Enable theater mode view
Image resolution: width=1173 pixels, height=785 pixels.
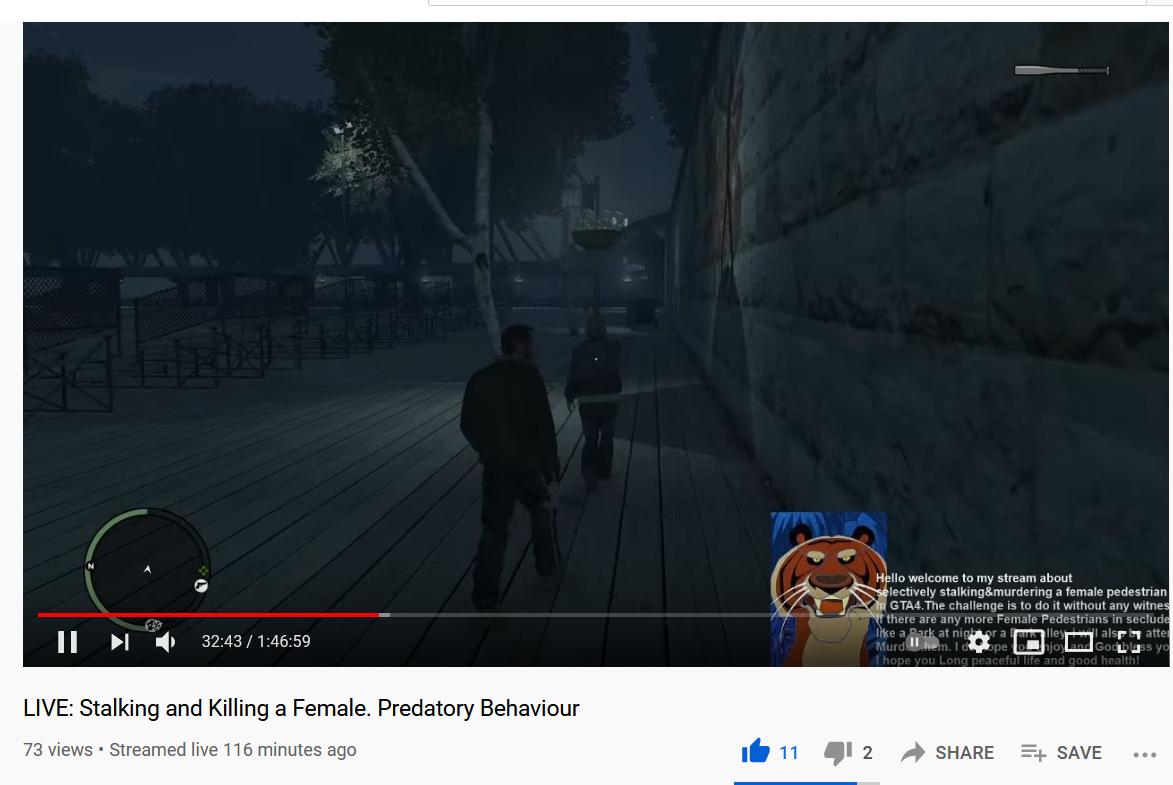coord(1079,642)
